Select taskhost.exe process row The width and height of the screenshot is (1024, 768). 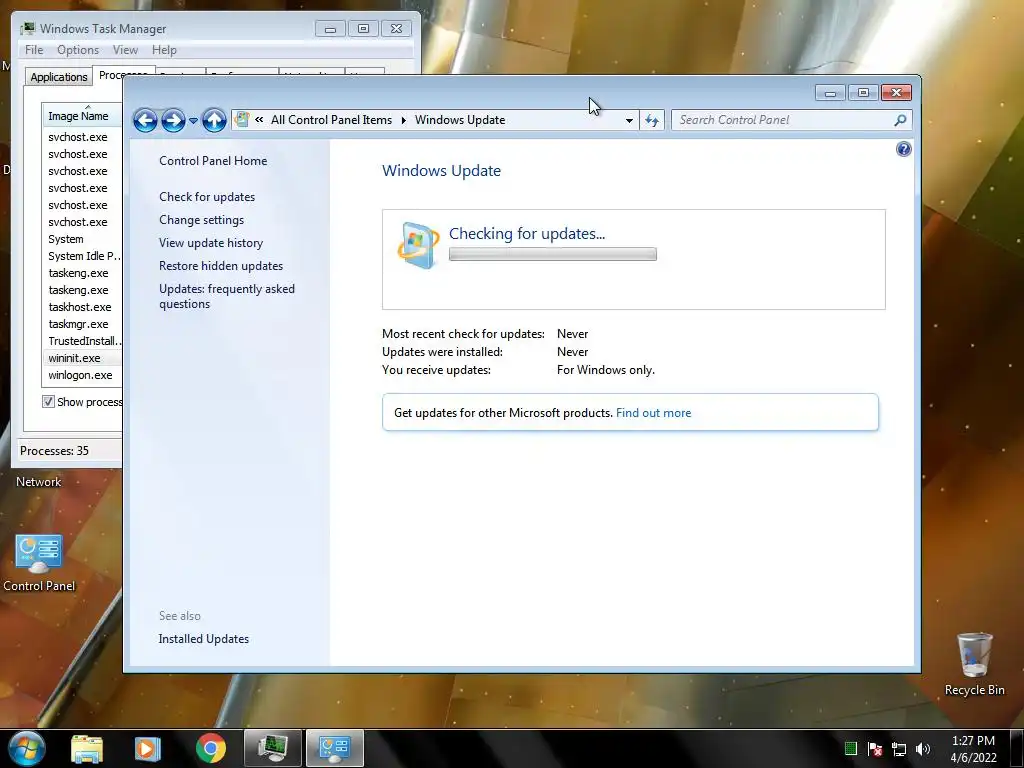[82, 307]
